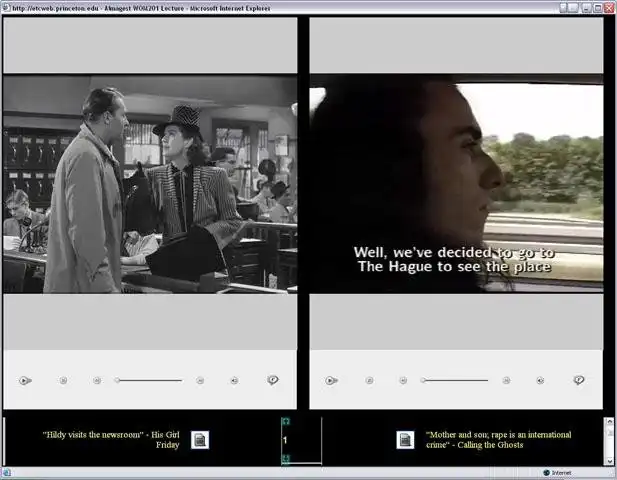Open clip icon beside Mother and son caption
The width and height of the screenshot is (617, 480).
pos(405,440)
